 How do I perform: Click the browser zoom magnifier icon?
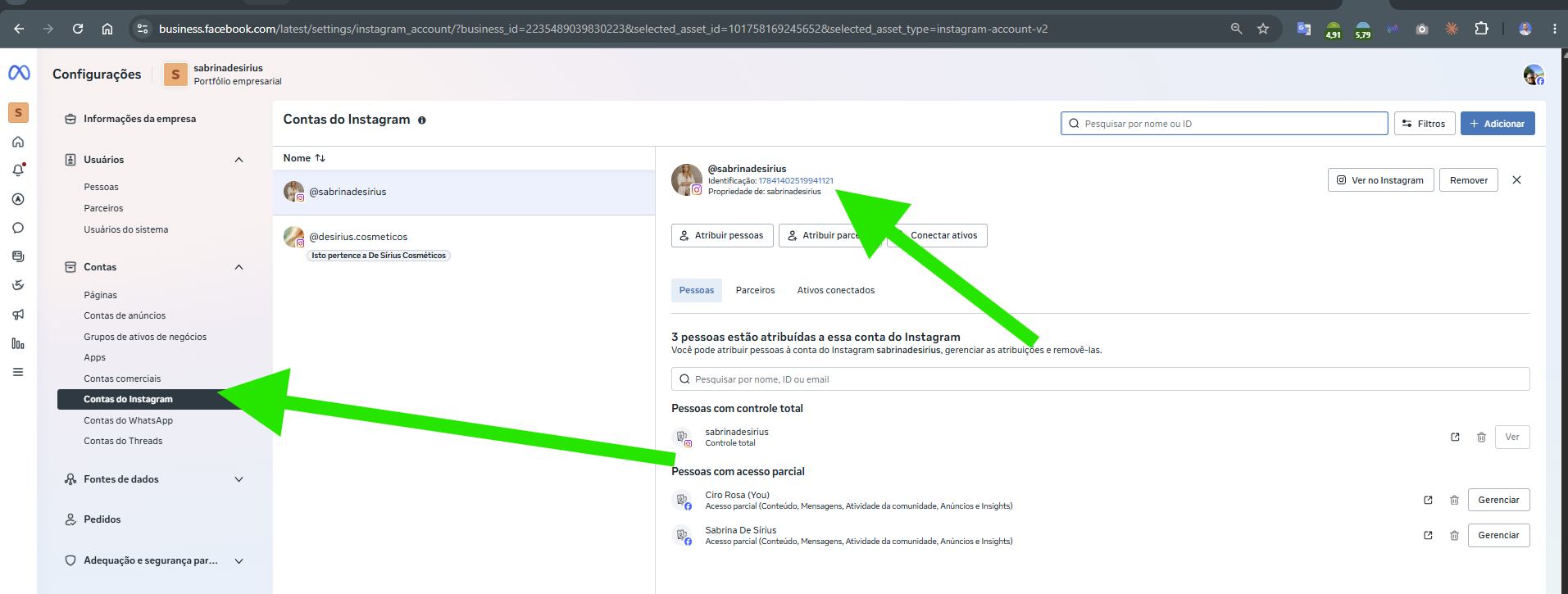(x=1236, y=29)
